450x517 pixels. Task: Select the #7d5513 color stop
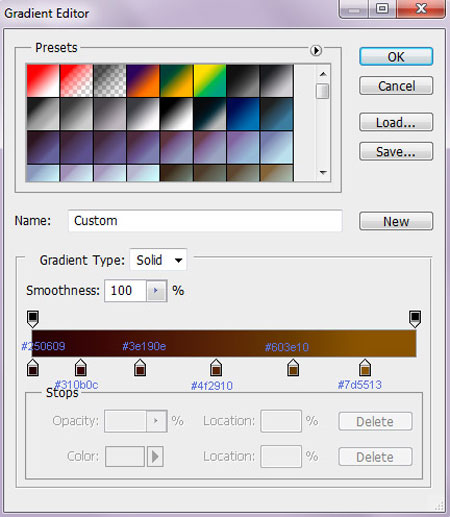point(365,368)
